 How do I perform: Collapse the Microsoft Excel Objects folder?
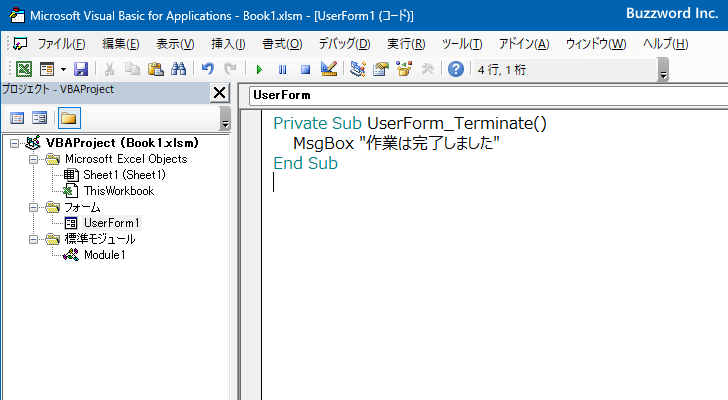tap(33, 159)
